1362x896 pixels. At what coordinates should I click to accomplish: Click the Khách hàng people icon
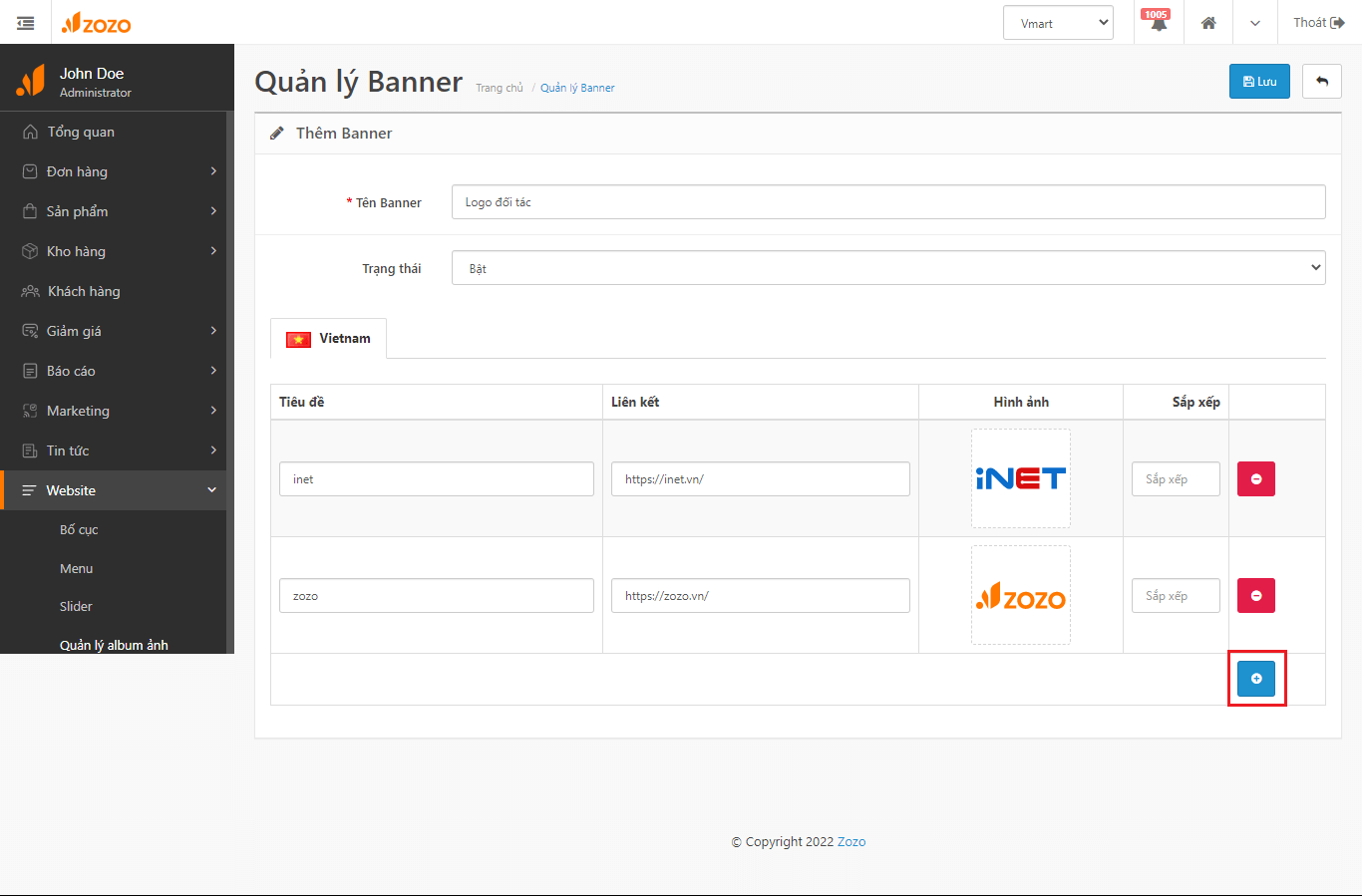click(30, 291)
